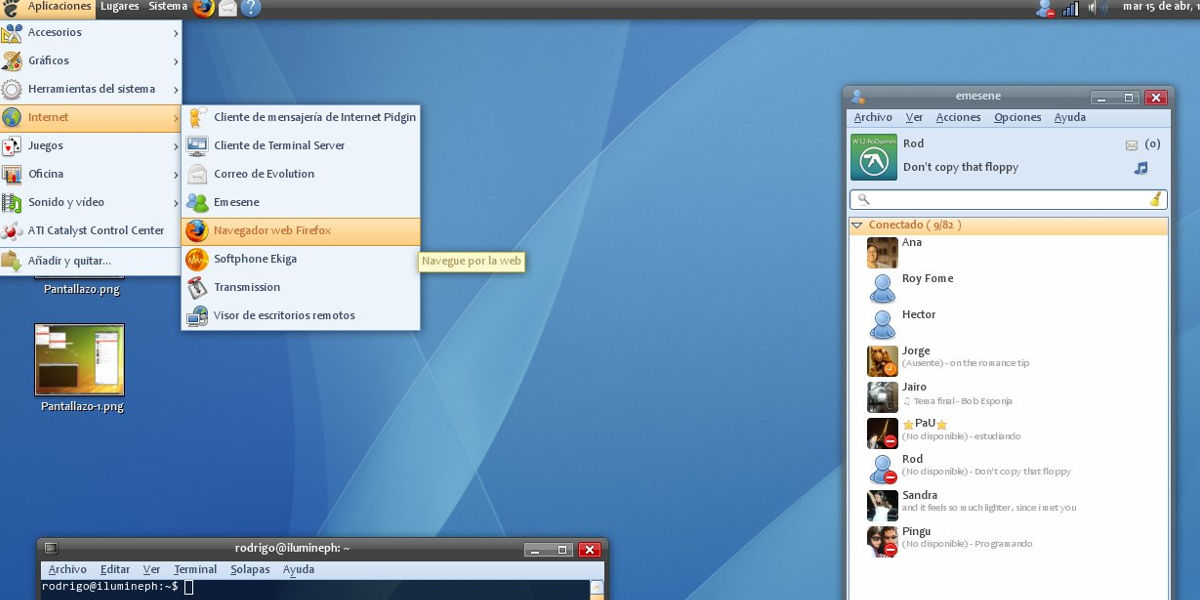Open terminal window menu icon in titlebar
The height and width of the screenshot is (600, 1200).
(x=51, y=549)
